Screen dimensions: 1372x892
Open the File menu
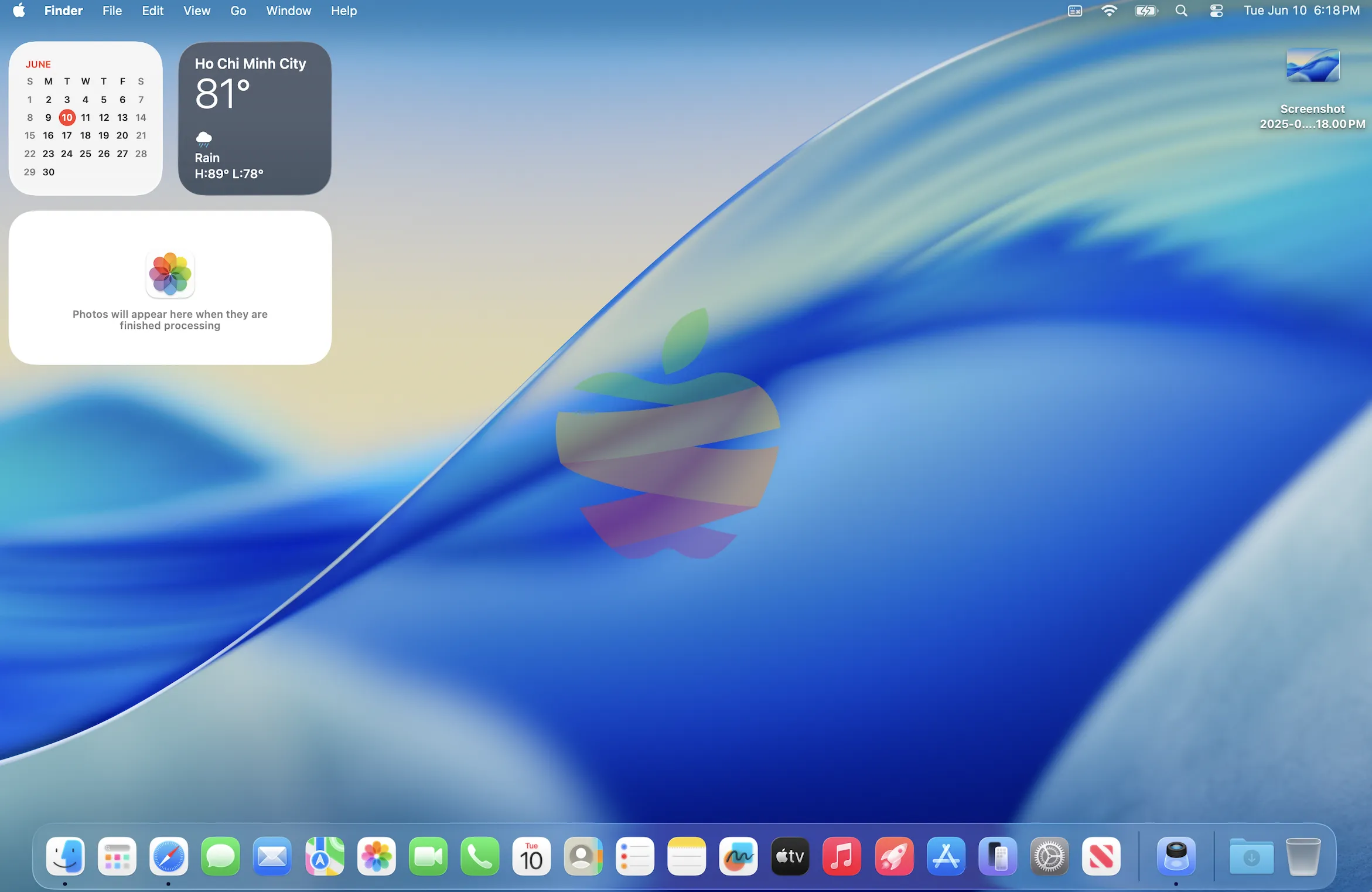pos(112,11)
